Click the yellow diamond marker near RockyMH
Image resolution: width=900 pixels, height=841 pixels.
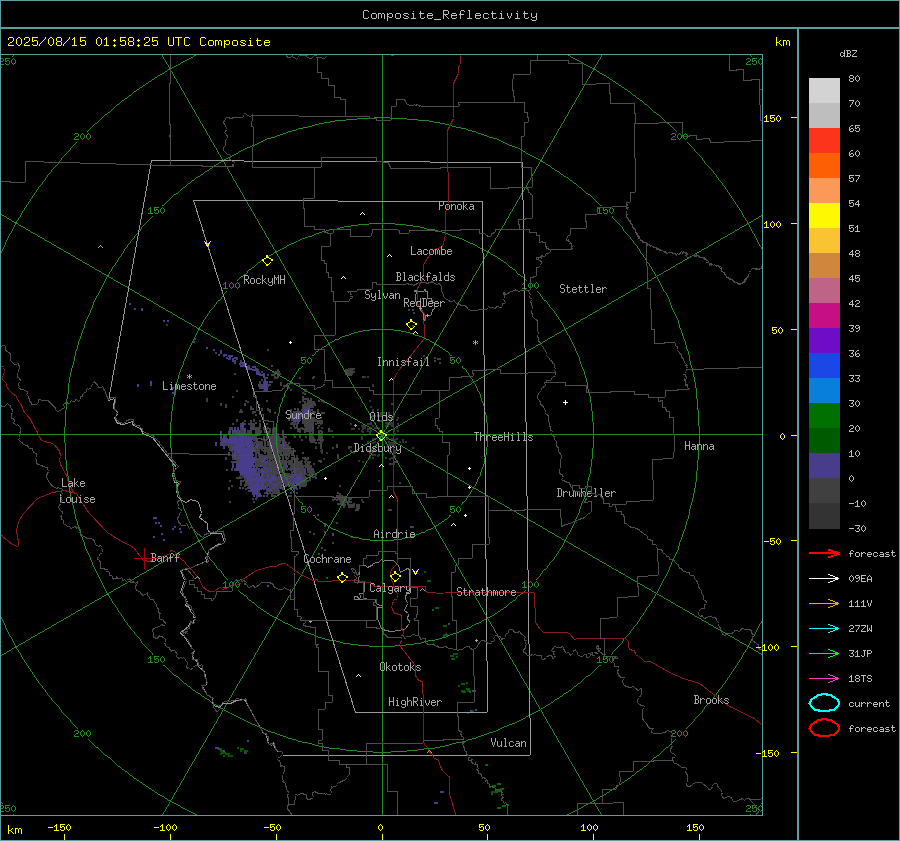tap(267, 261)
